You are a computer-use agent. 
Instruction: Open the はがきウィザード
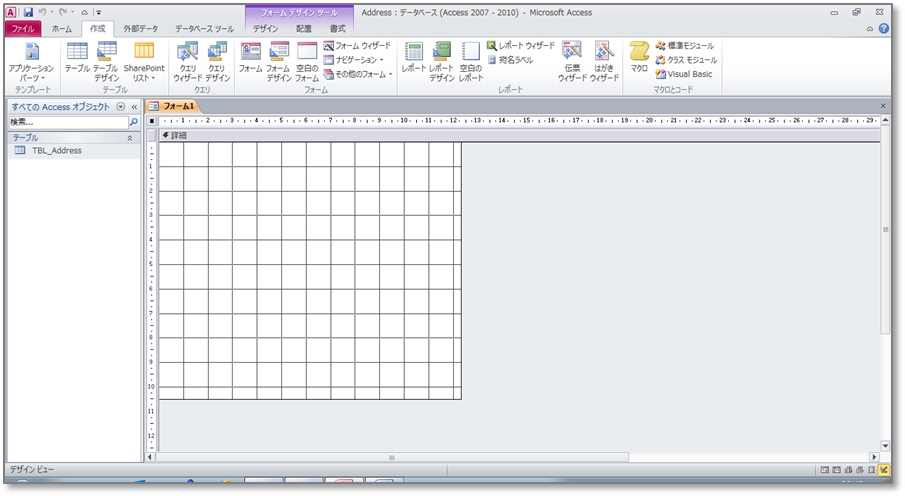tap(604, 62)
